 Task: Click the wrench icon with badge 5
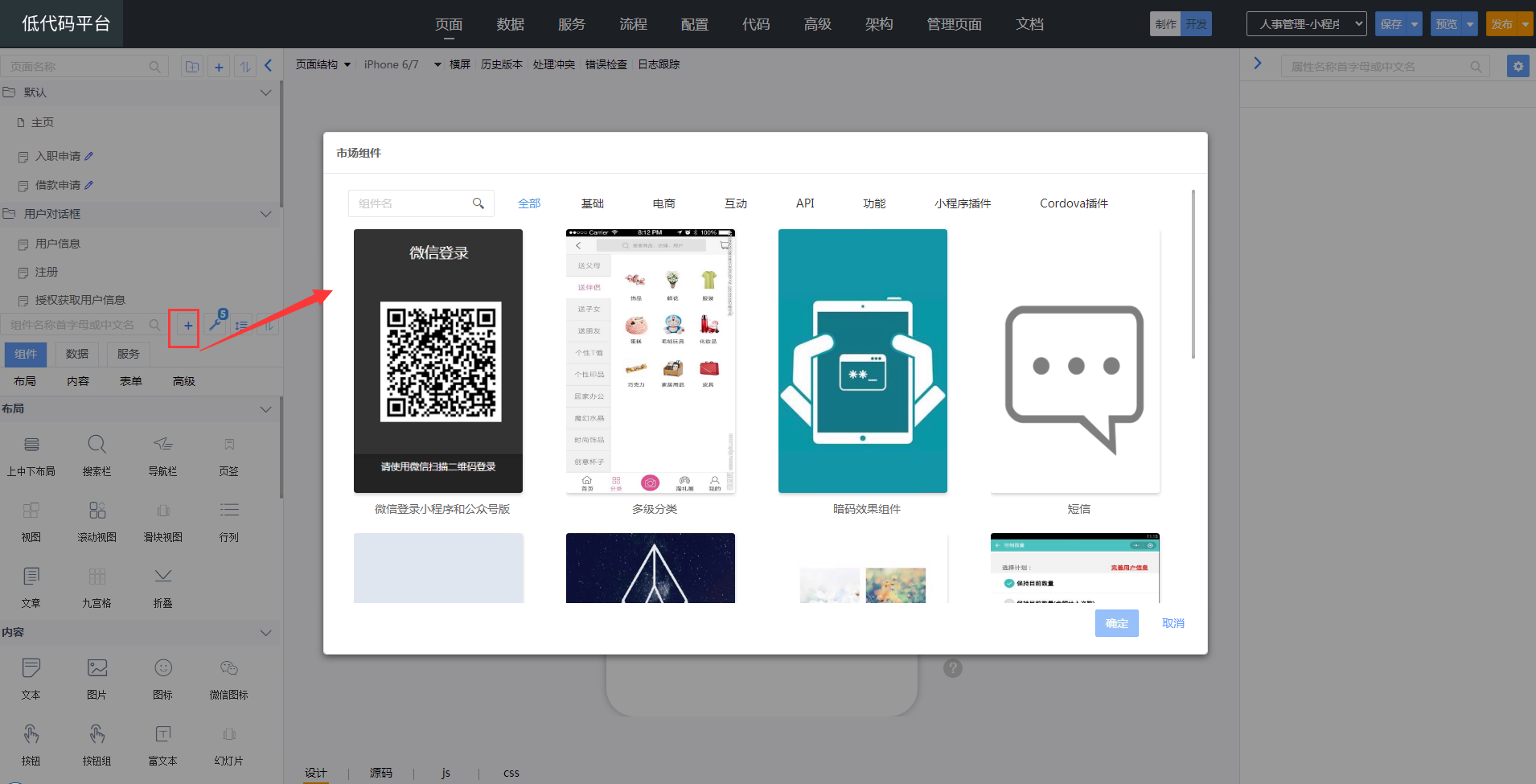pyautogui.click(x=216, y=324)
